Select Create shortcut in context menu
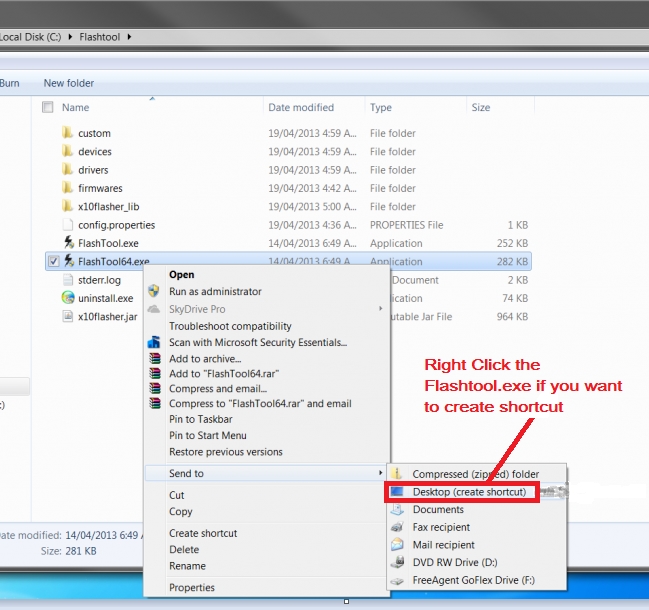This screenshot has width=649, height=610. click(x=203, y=533)
